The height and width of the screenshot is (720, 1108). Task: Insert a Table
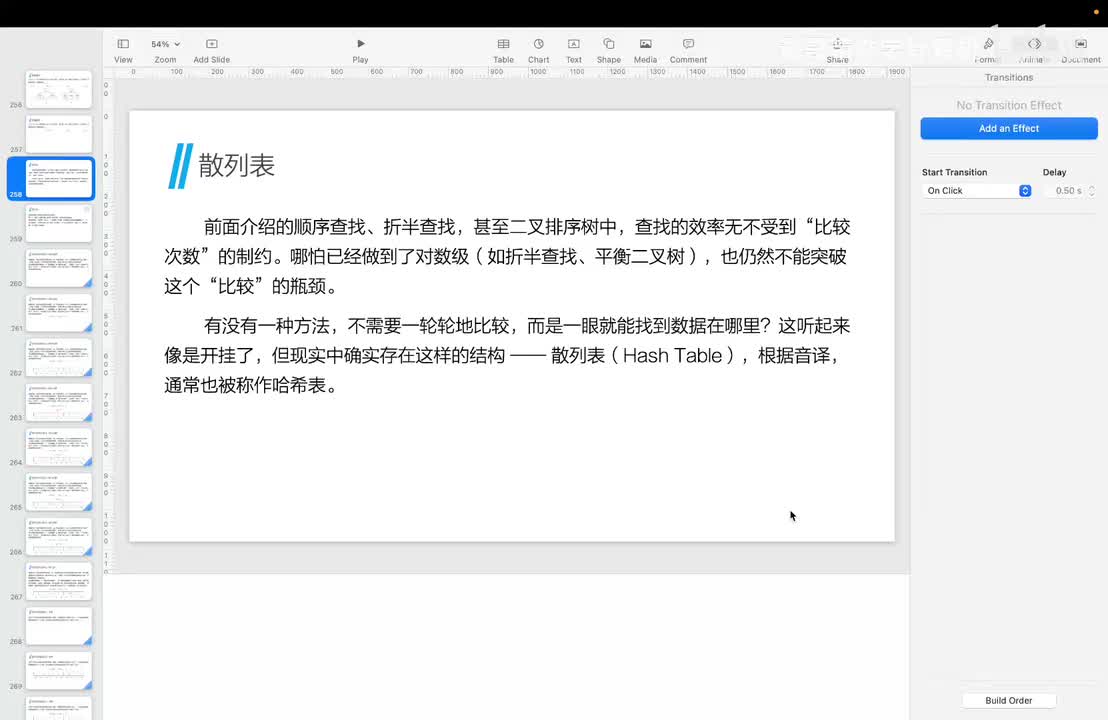tap(503, 50)
